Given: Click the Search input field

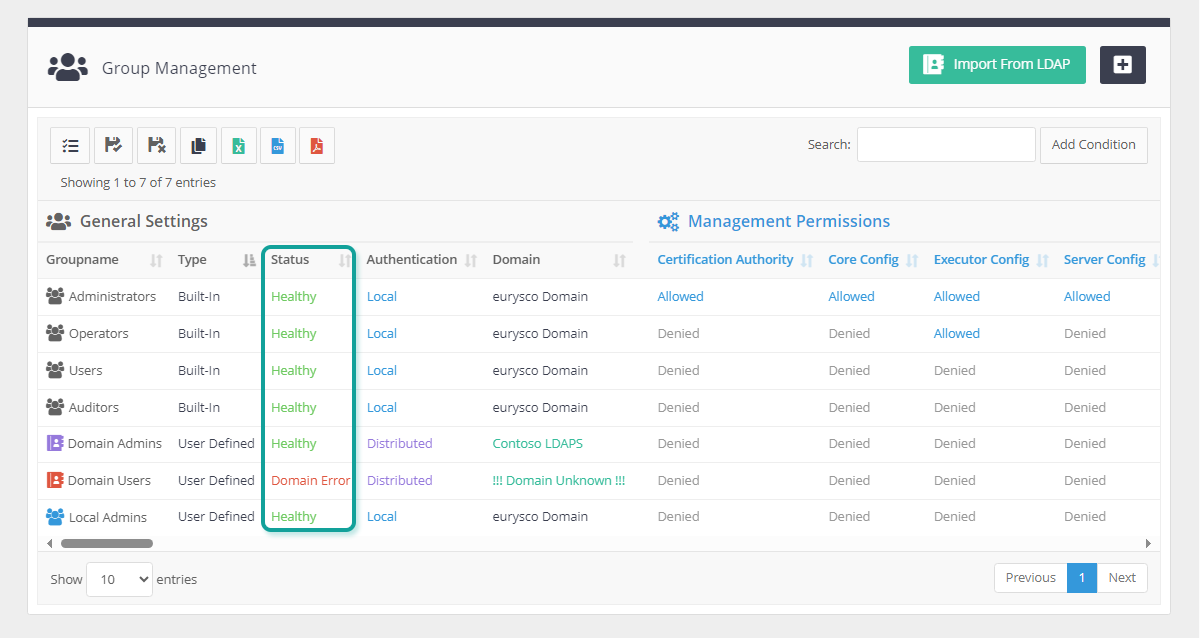Looking at the screenshot, I should click(946, 145).
